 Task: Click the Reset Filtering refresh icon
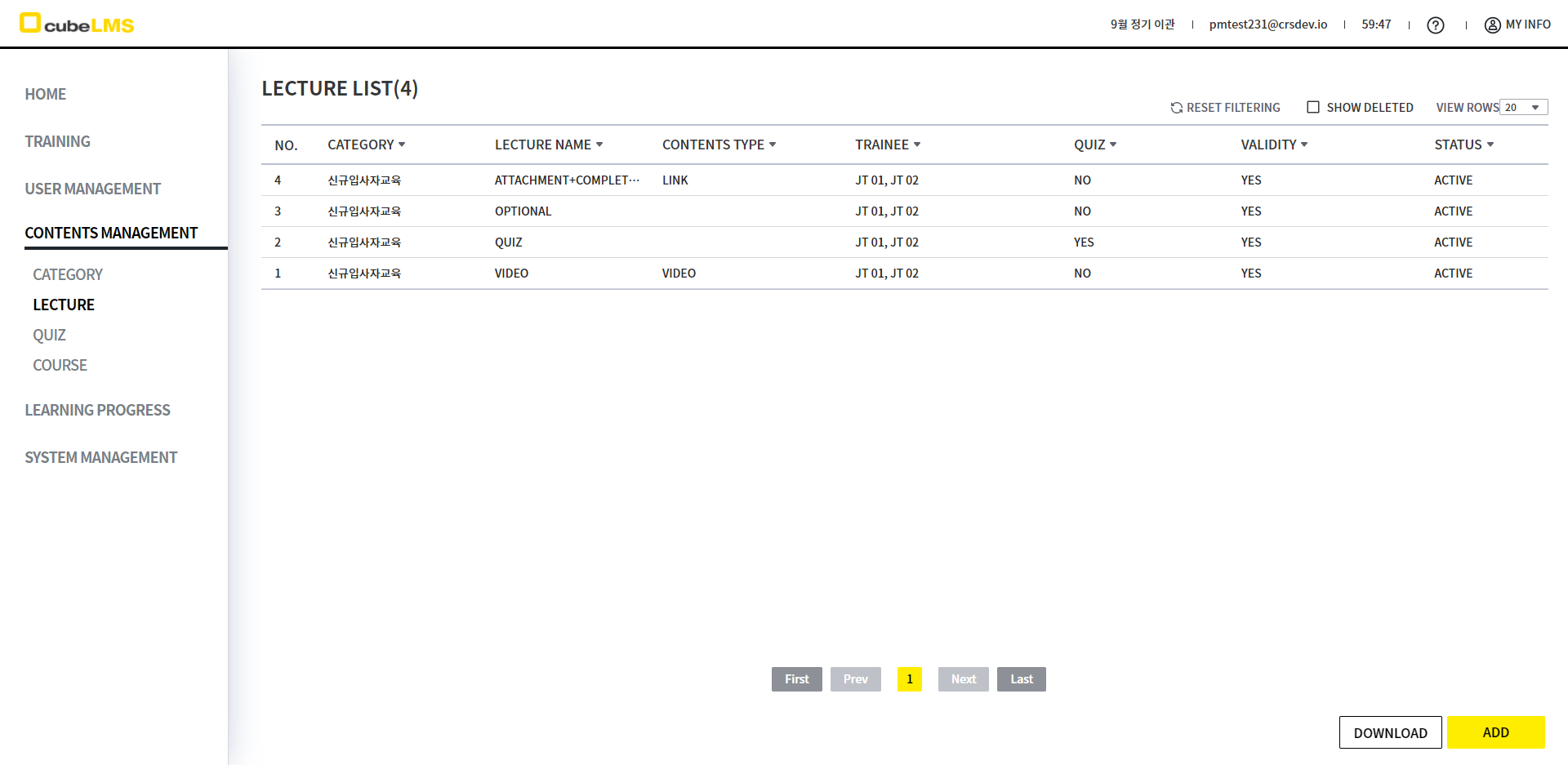(x=1176, y=108)
